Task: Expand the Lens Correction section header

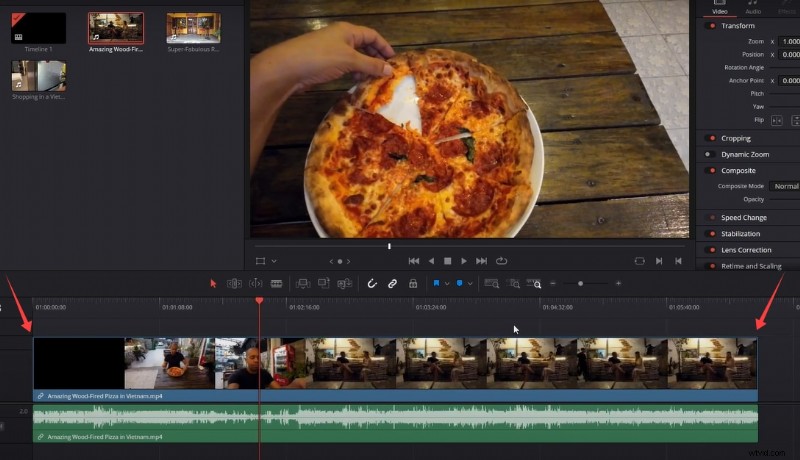Action: (746, 250)
